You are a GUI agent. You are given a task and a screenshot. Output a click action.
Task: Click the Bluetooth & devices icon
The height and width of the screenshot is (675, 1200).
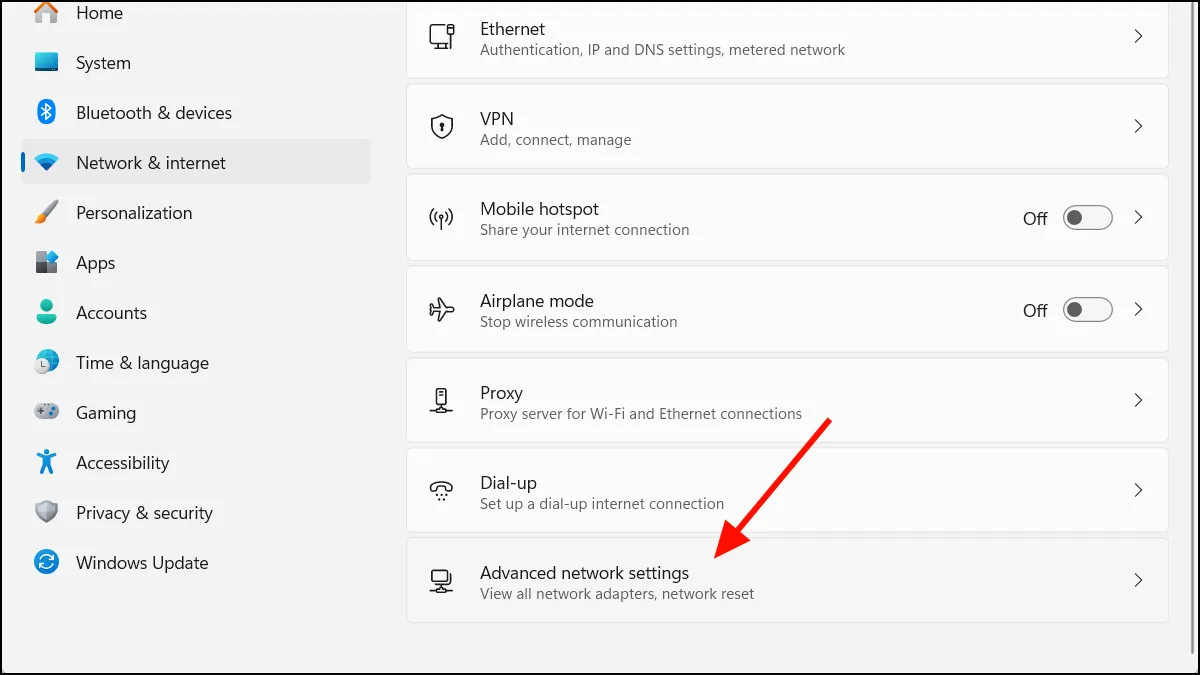46,112
